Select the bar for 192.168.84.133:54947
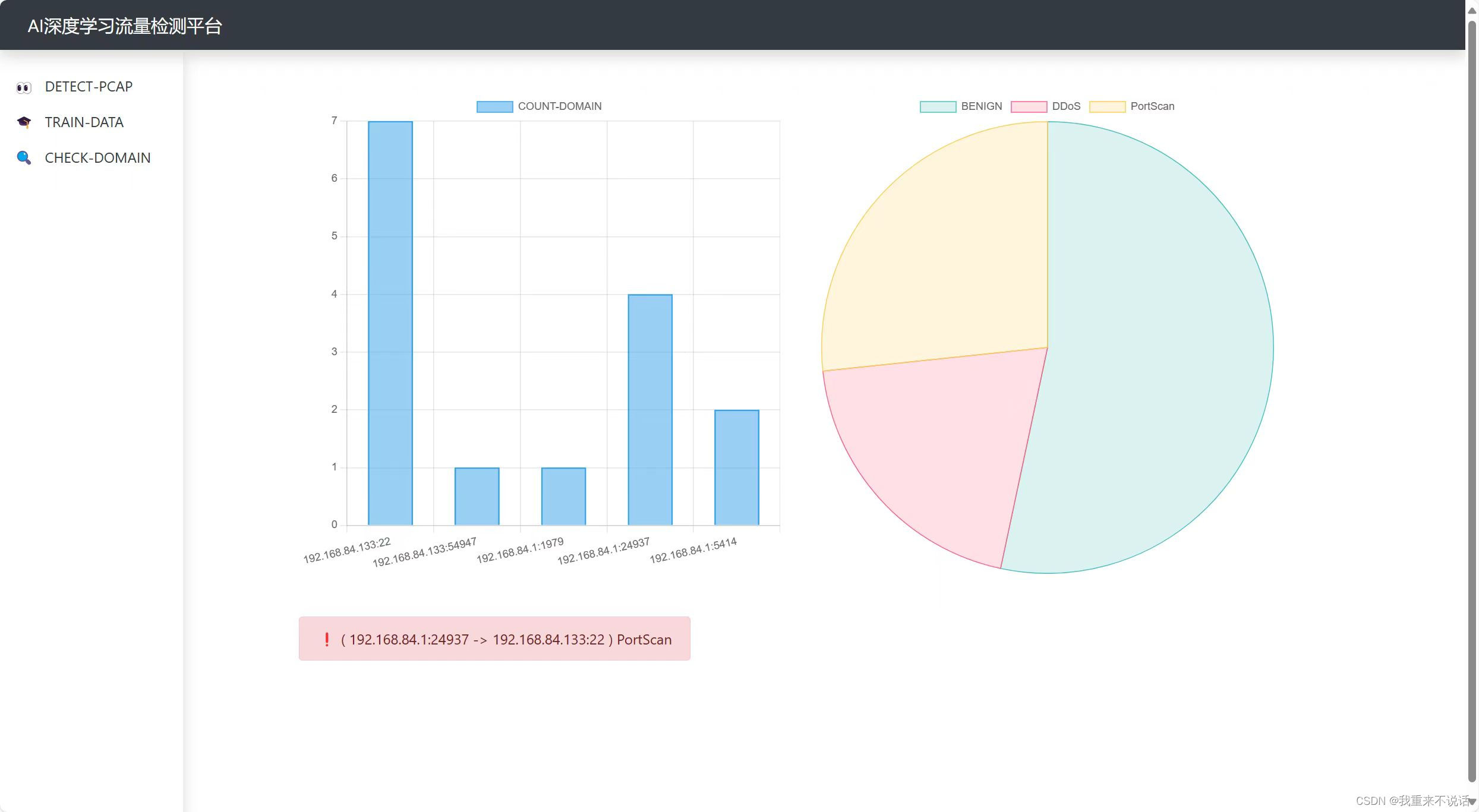 coord(477,497)
